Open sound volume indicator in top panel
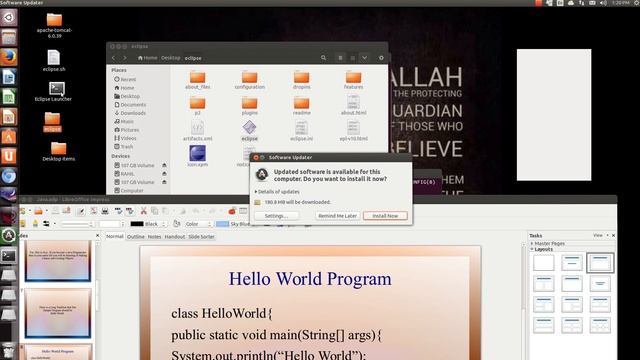640x360 pixels. tap(603, 3)
